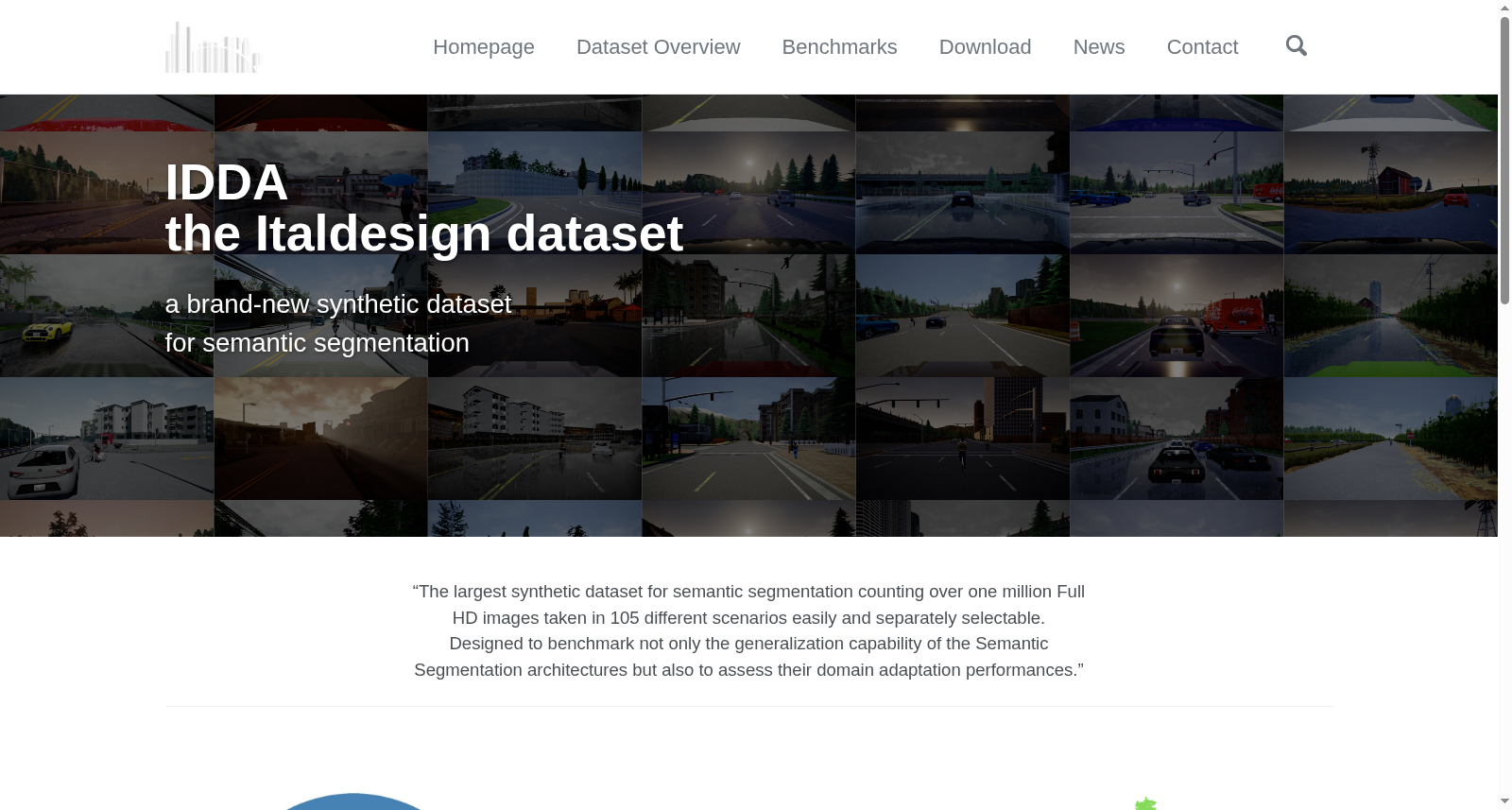The image size is (1512, 810).
Task: Click the scrollbar down arrow
Action: (x=1504, y=801)
